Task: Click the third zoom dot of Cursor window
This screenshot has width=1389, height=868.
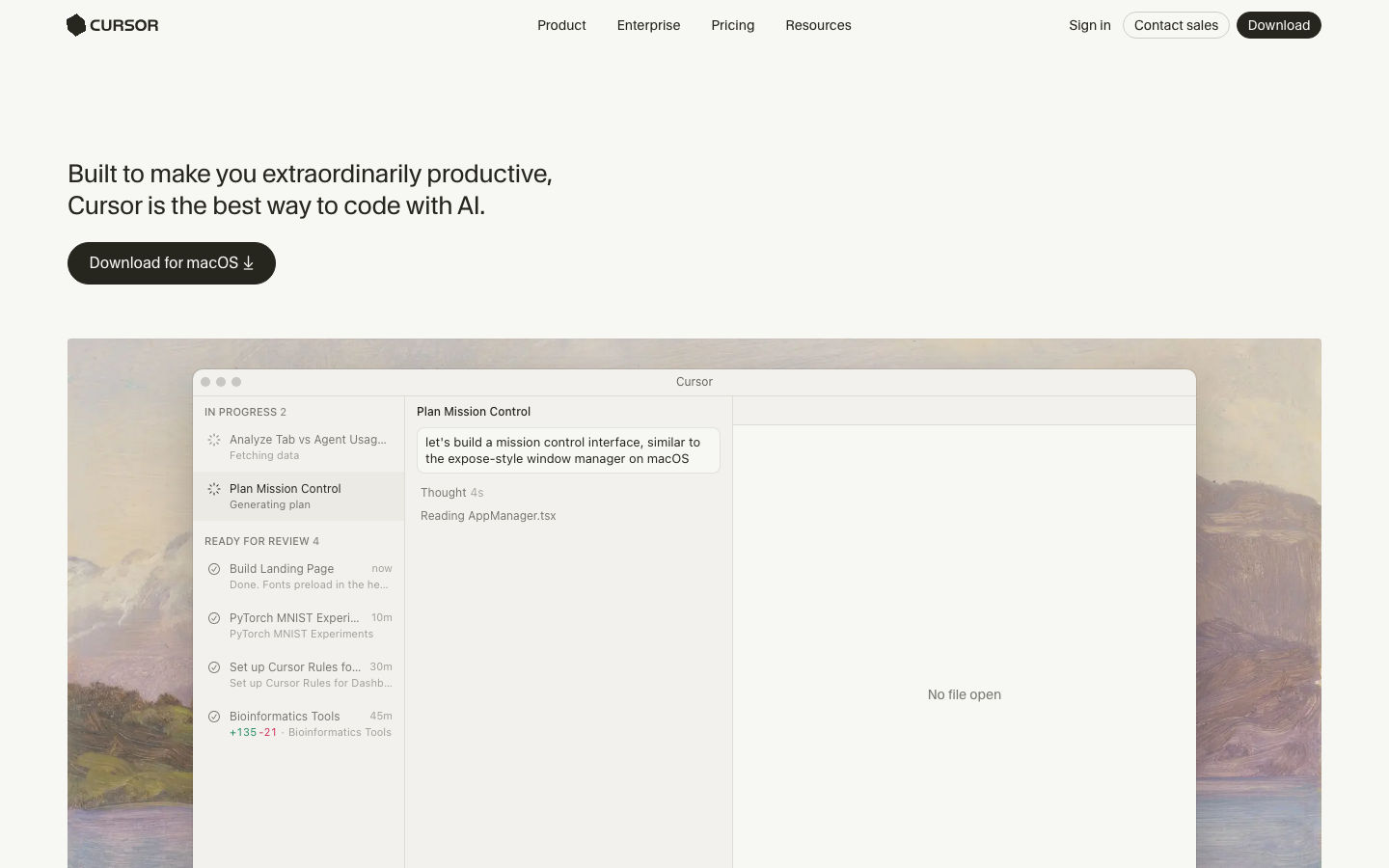Action: point(236,382)
